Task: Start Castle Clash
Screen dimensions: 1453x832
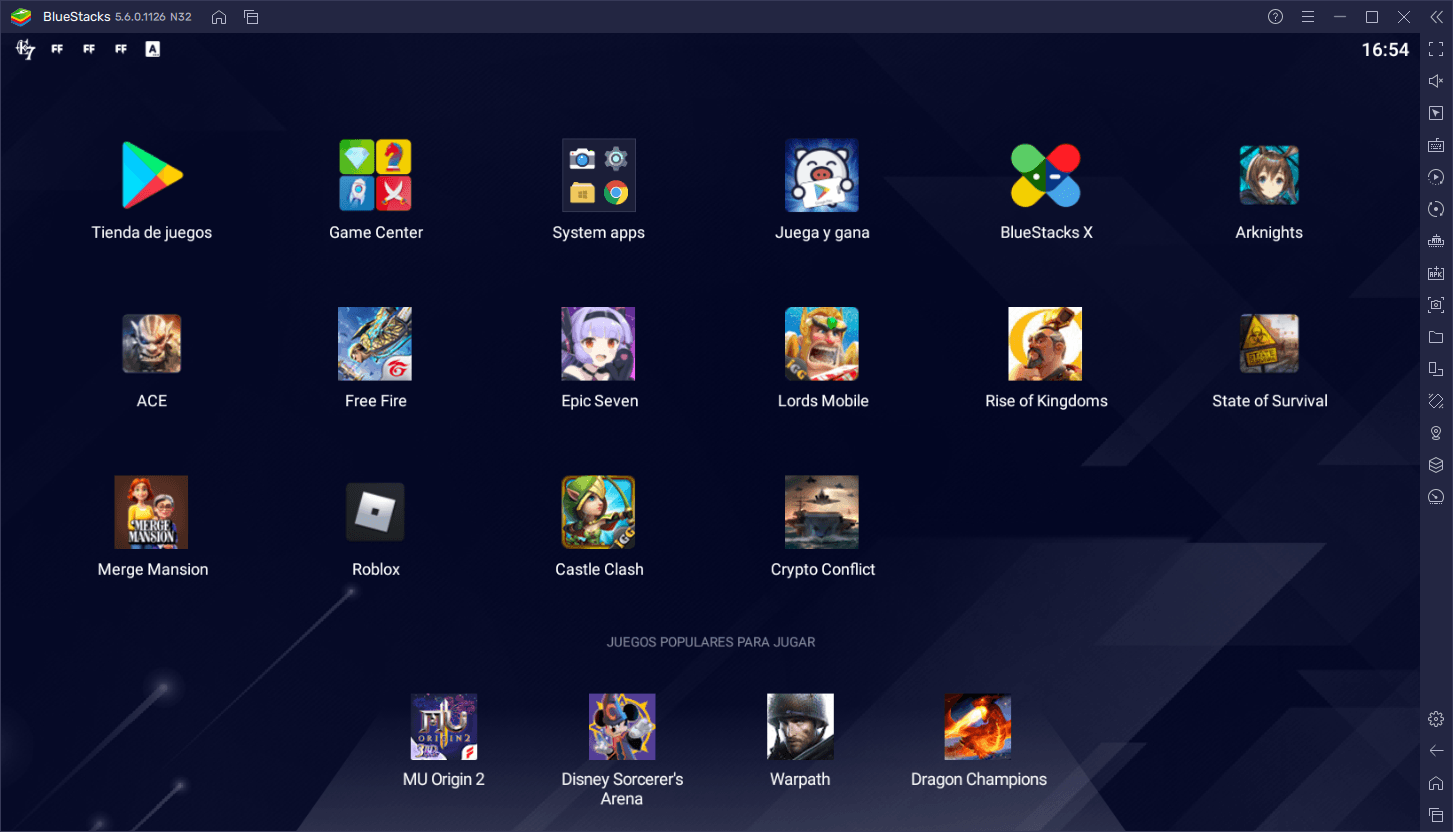Action: [x=599, y=512]
